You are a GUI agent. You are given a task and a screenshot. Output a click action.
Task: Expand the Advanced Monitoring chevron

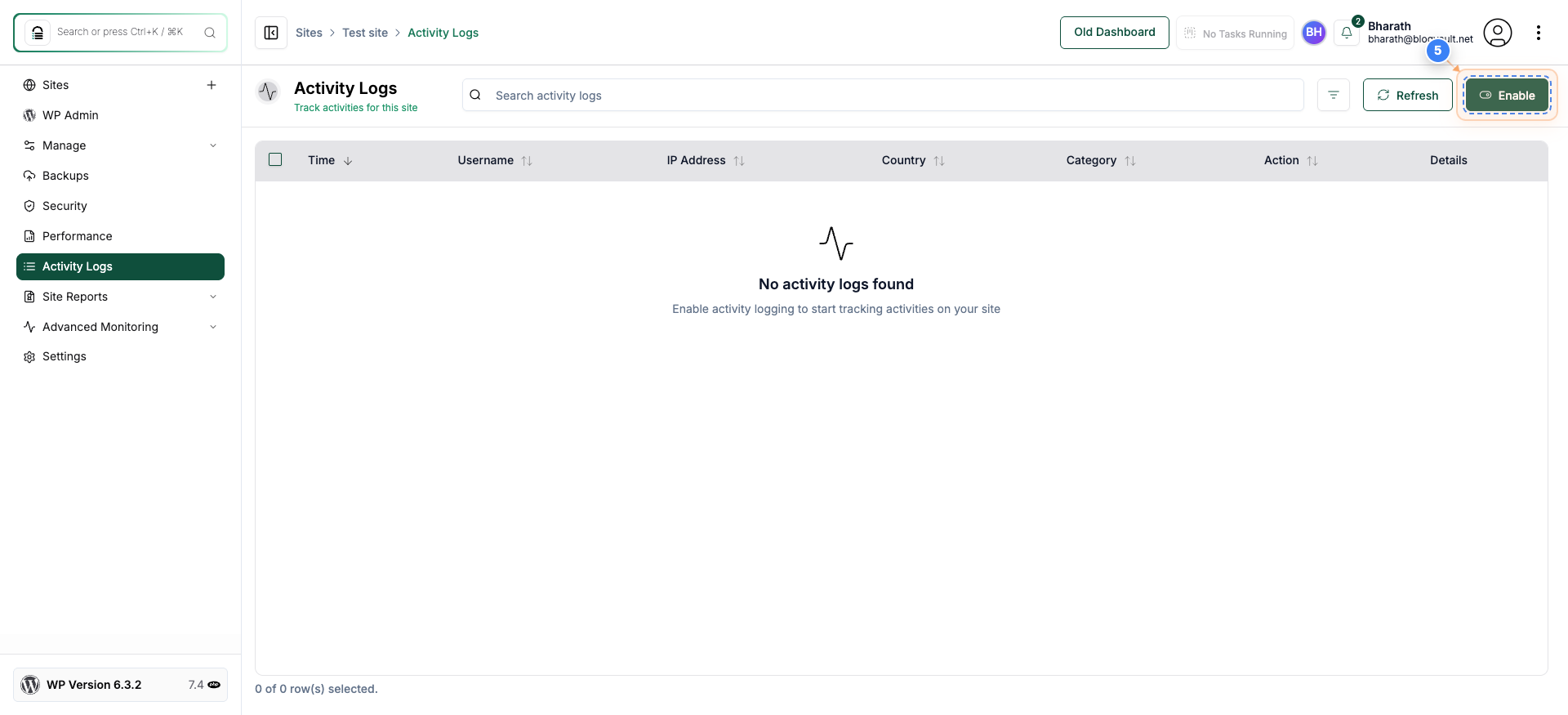(x=213, y=327)
